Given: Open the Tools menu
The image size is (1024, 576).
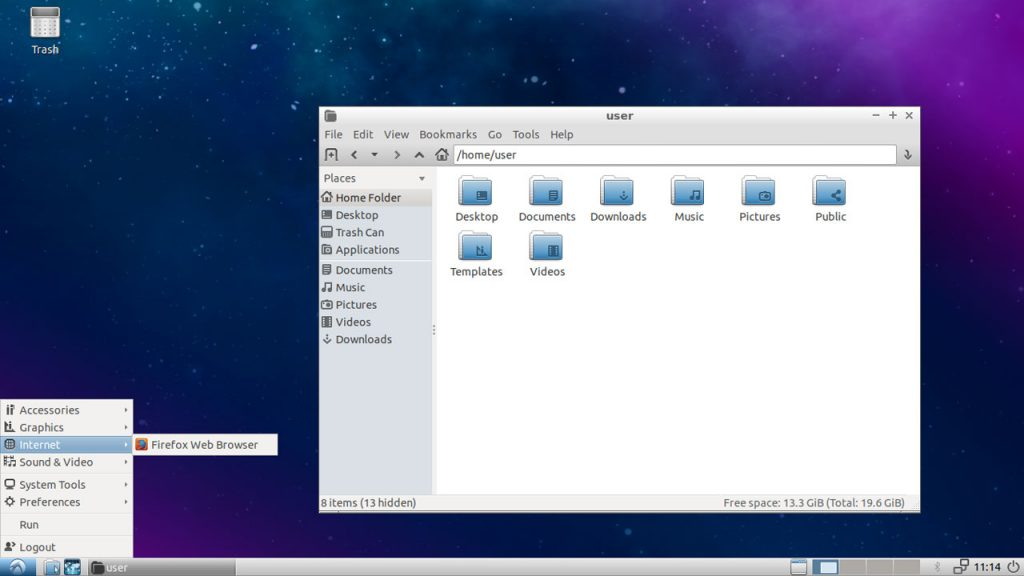Looking at the screenshot, I should pos(526,135).
